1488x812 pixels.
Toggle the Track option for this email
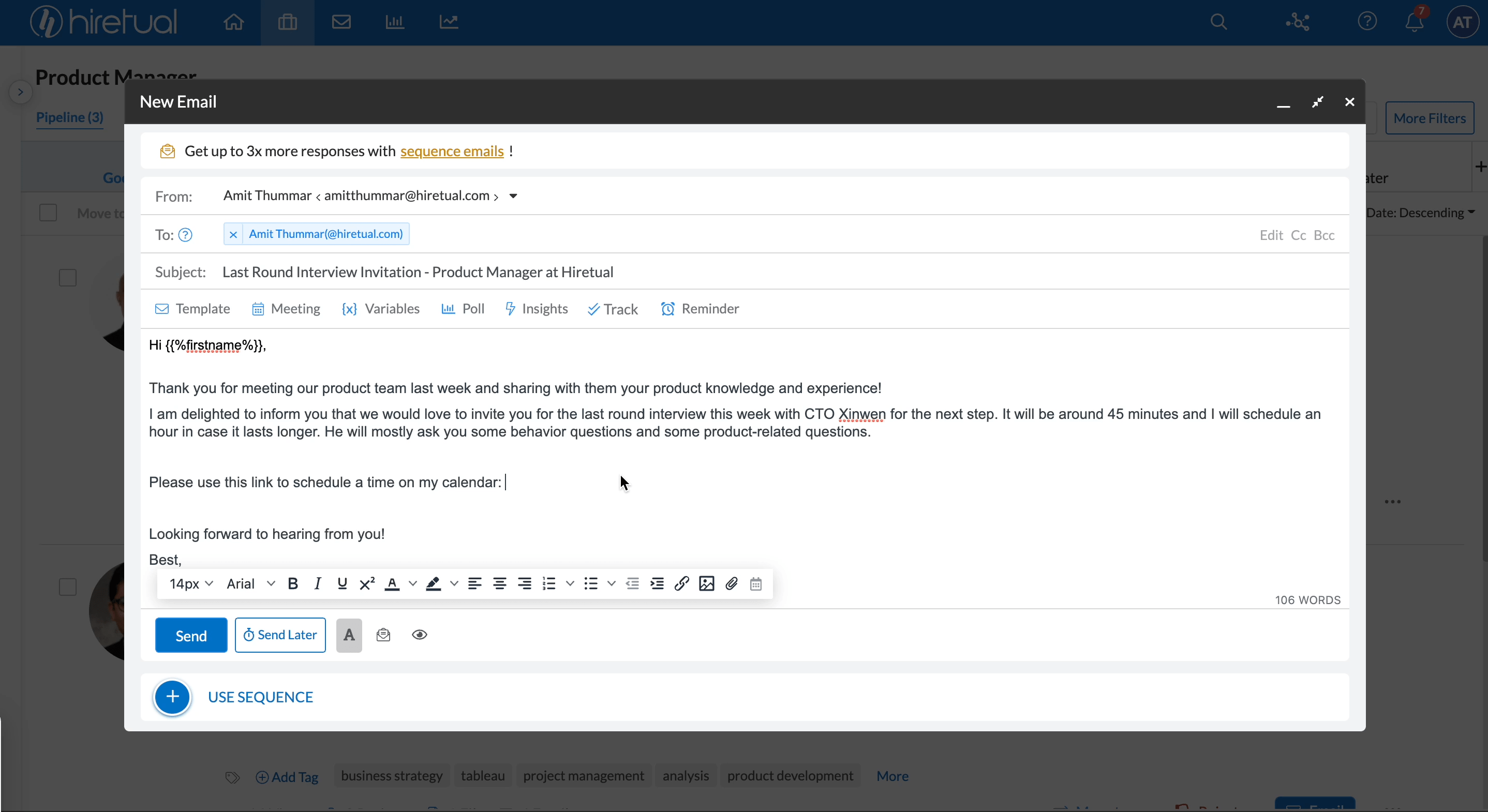tap(612, 309)
